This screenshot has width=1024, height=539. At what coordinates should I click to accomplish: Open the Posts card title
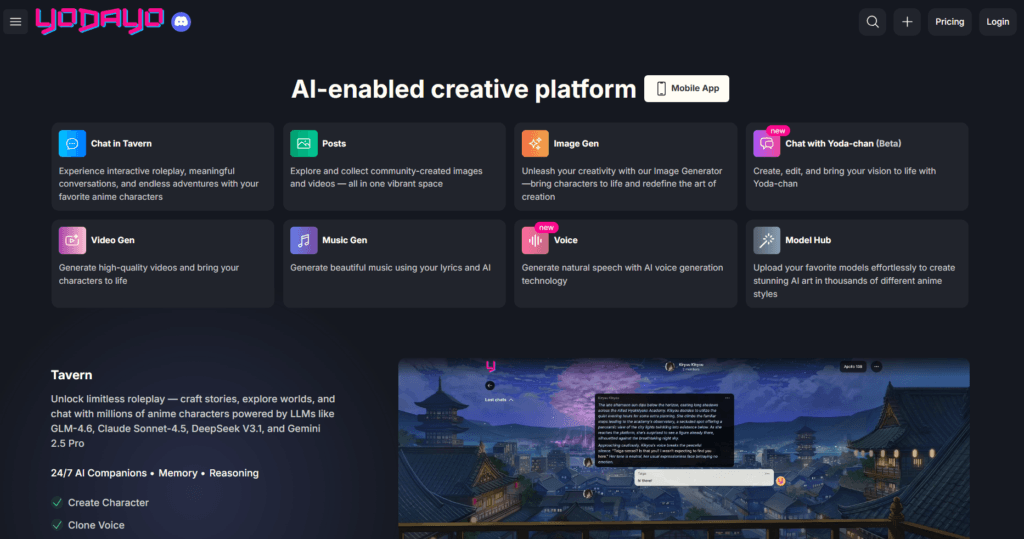[334, 144]
